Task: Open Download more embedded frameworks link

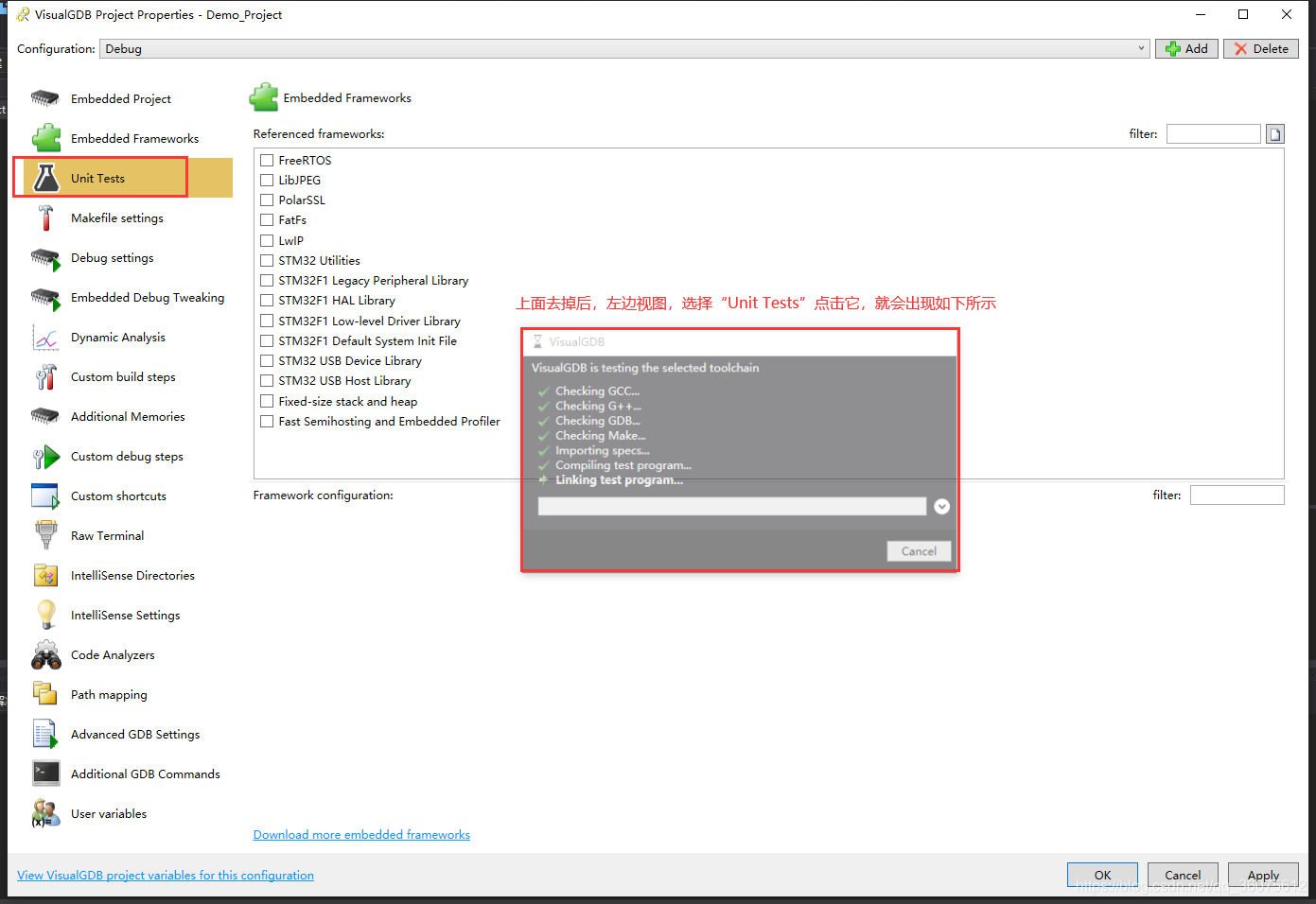Action: pos(361,834)
